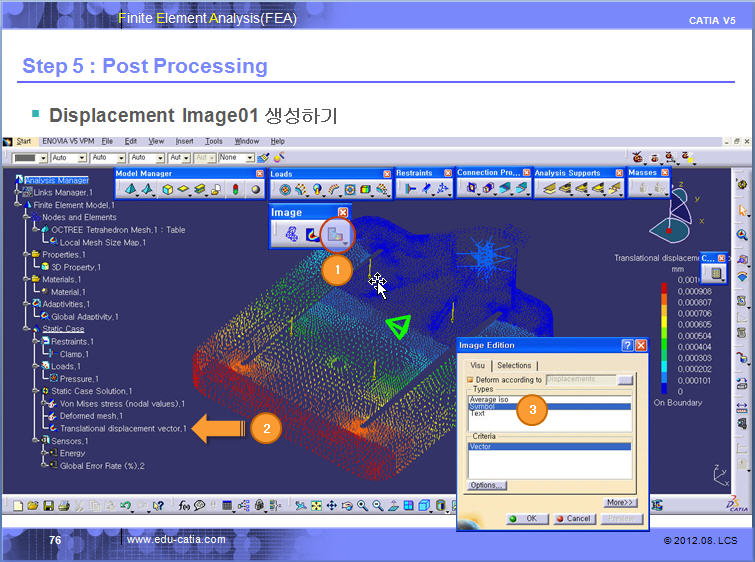Select the Octree Tetrahedron Mesher icon in Model Manager
Screen dimensions: 755x562
click(130, 188)
